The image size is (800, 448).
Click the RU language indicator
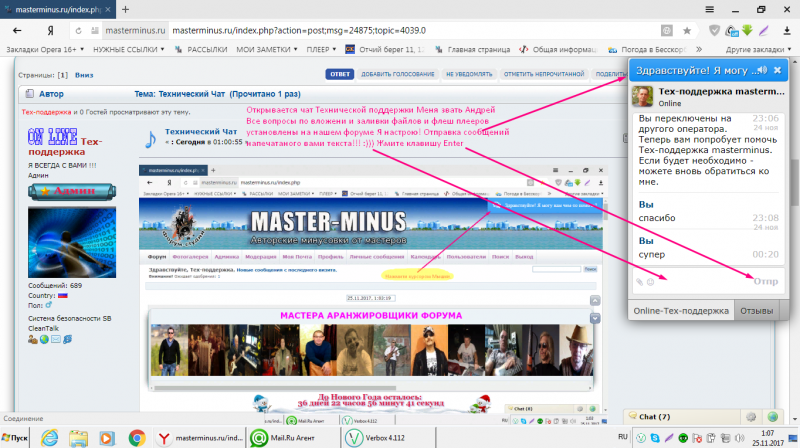click(x=622, y=437)
